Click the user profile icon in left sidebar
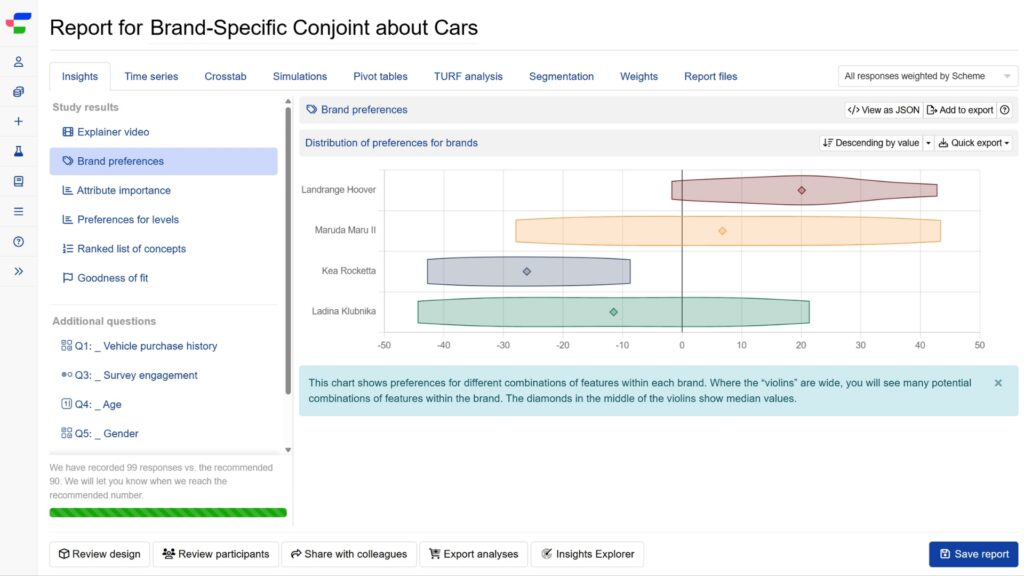The image size is (1024, 576). pos(18,62)
